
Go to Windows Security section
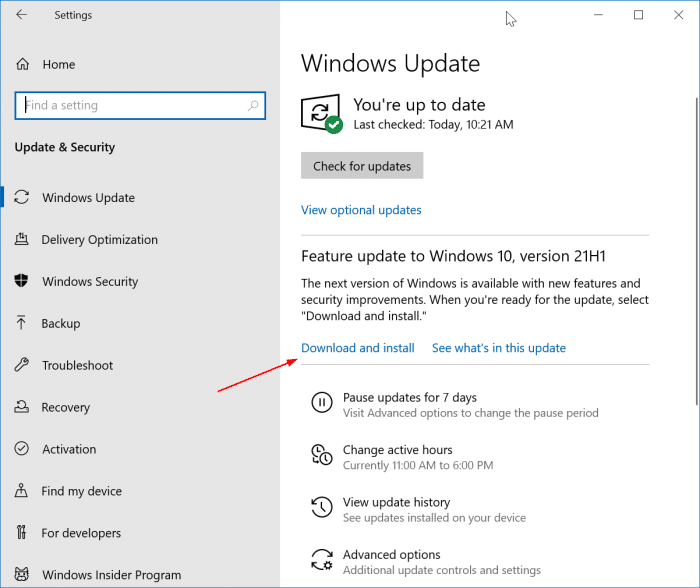click(90, 281)
